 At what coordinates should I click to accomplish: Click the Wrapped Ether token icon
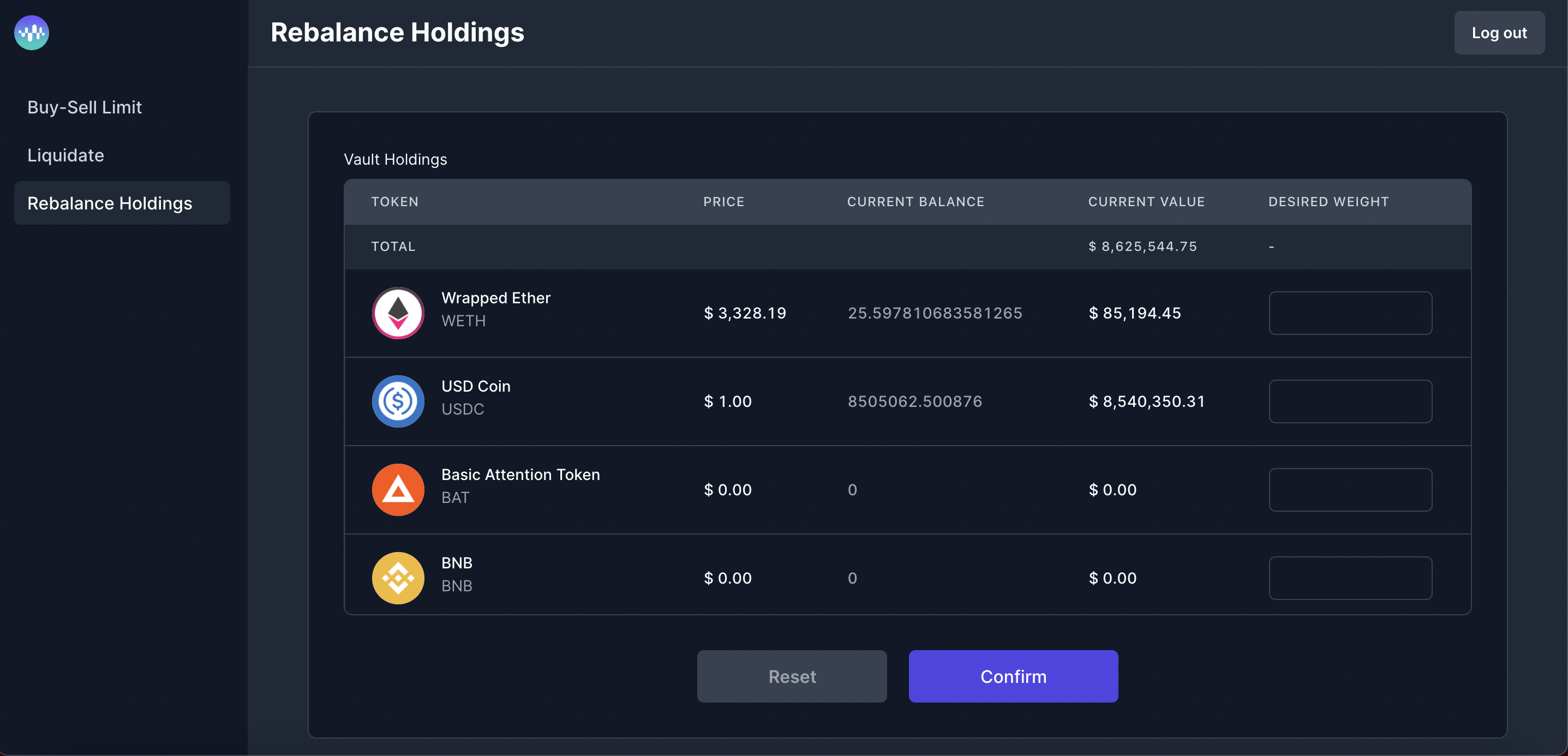(398, 313)
